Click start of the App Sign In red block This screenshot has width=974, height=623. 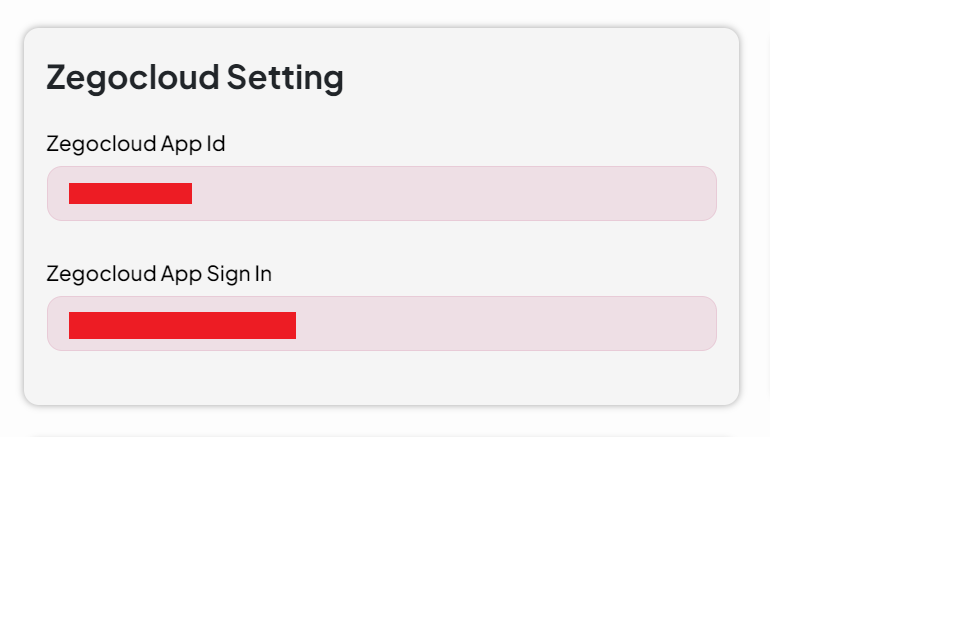(x=72, y=325)
